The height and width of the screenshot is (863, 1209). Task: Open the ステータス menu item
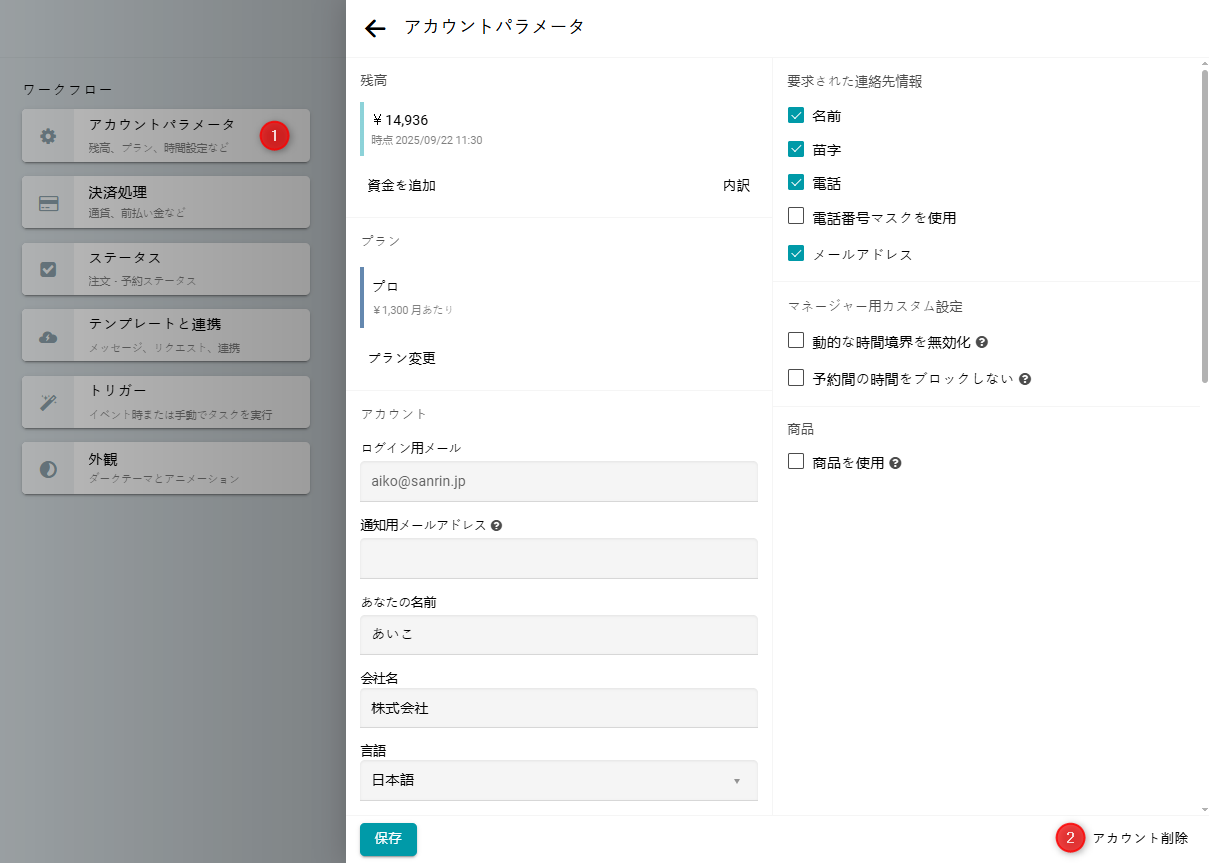click(x=166, y=269)
